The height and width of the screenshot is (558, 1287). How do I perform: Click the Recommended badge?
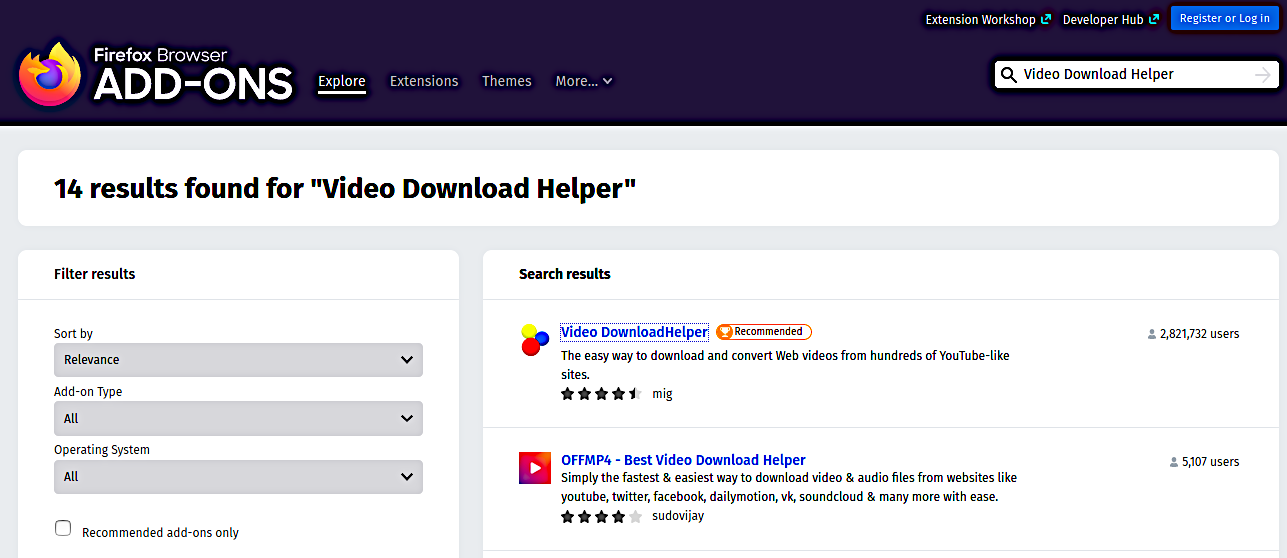(x=764, y=332)
